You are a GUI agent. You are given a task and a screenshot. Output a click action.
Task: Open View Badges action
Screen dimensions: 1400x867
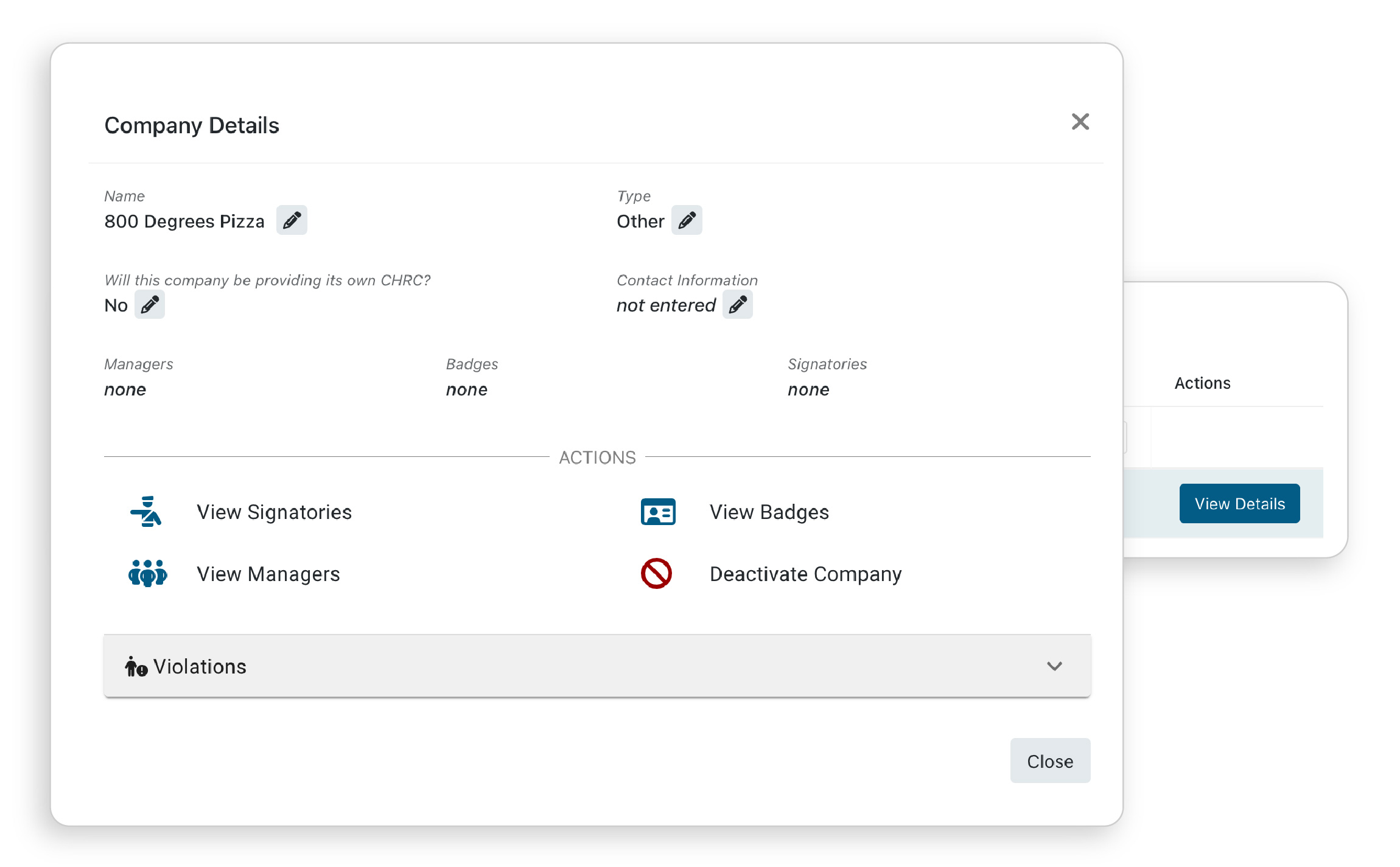click(x=769, y=512)
